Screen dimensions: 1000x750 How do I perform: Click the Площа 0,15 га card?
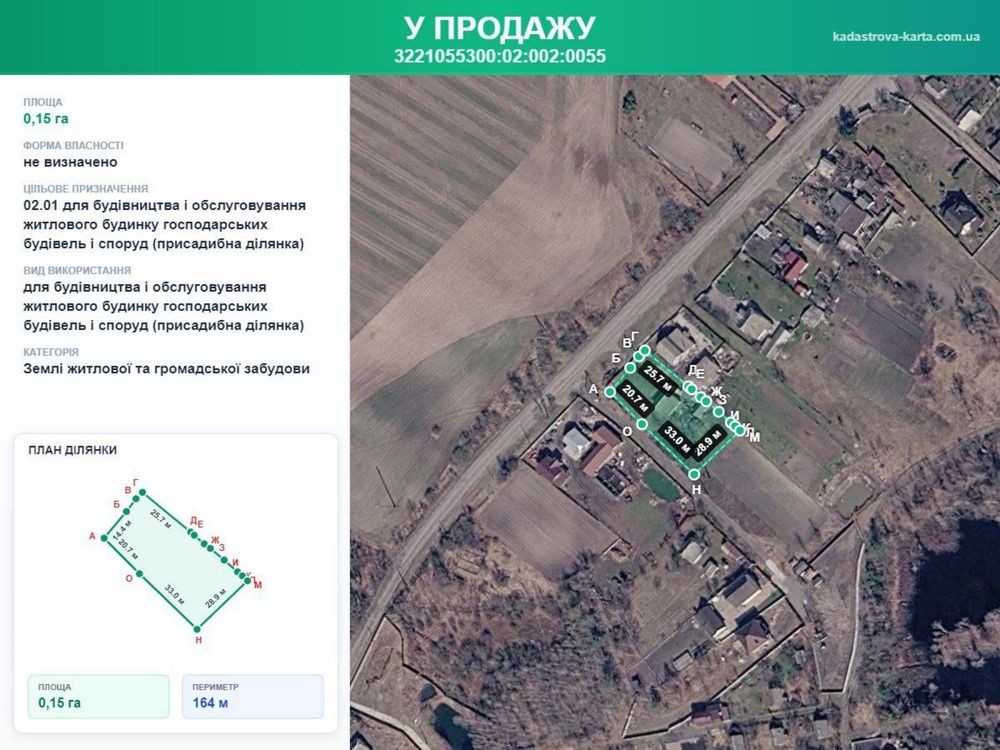tap(99, 696)
